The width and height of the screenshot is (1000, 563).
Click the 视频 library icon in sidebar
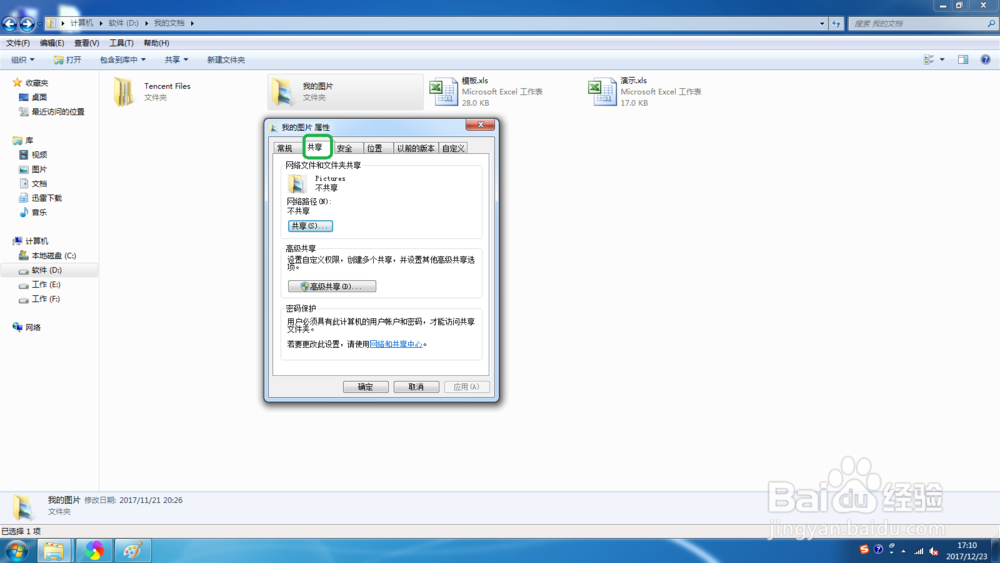pos(24,155)
